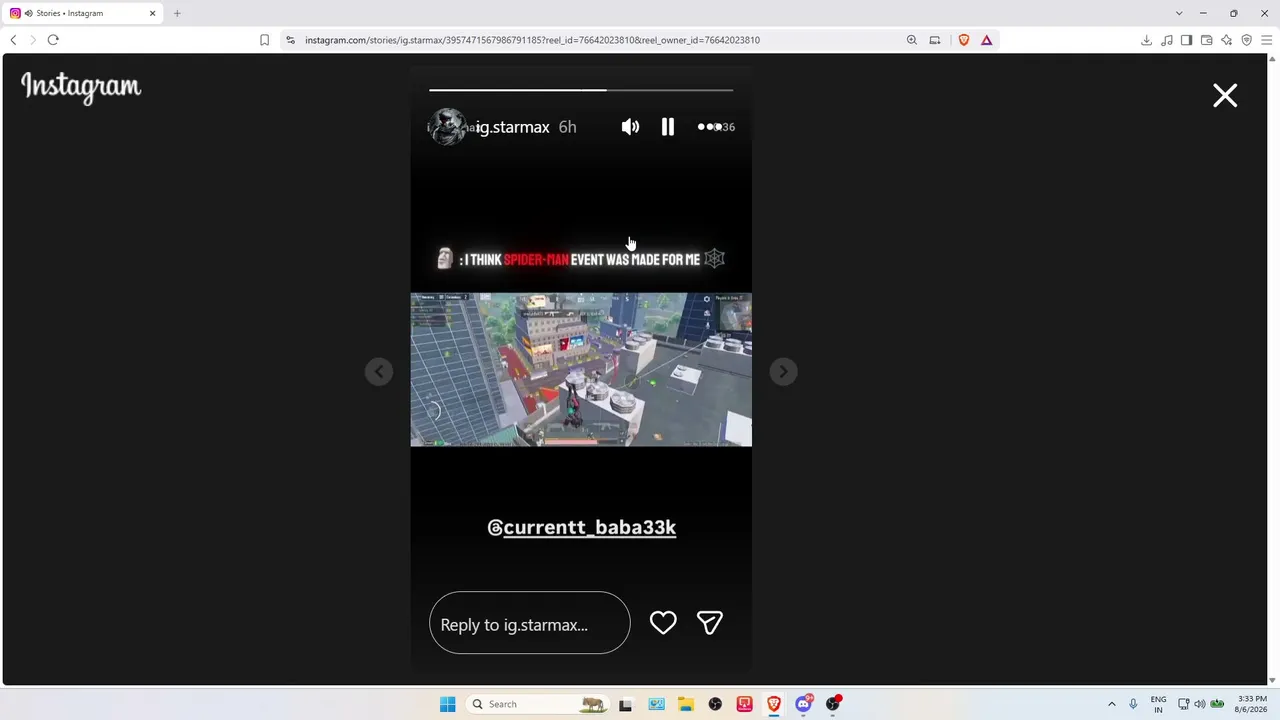Open the Windows Start menu
This screenshot has height=720, width=1280.
(x=447, y=704)
